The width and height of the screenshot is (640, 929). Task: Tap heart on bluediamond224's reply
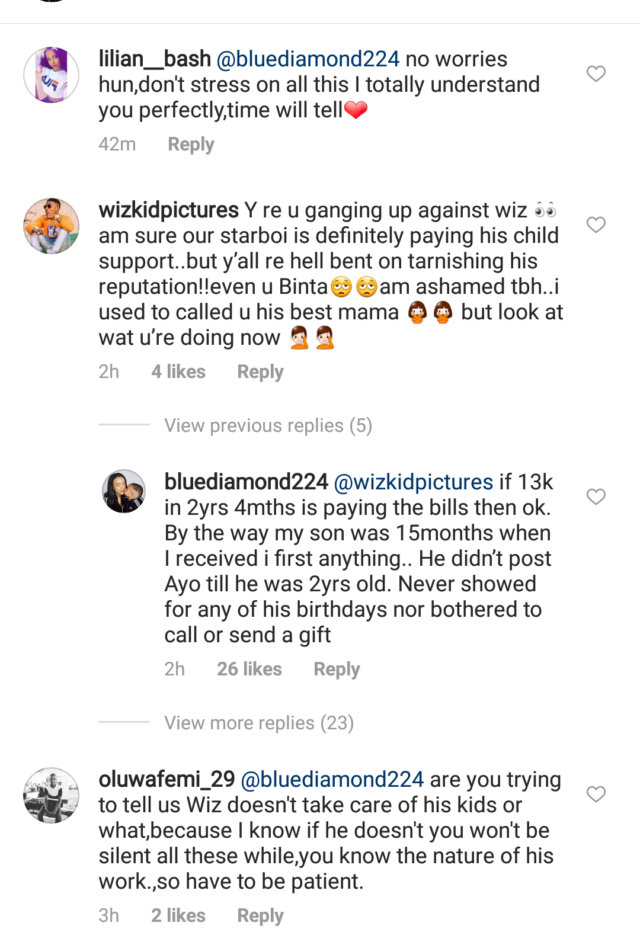coord(596,497)
